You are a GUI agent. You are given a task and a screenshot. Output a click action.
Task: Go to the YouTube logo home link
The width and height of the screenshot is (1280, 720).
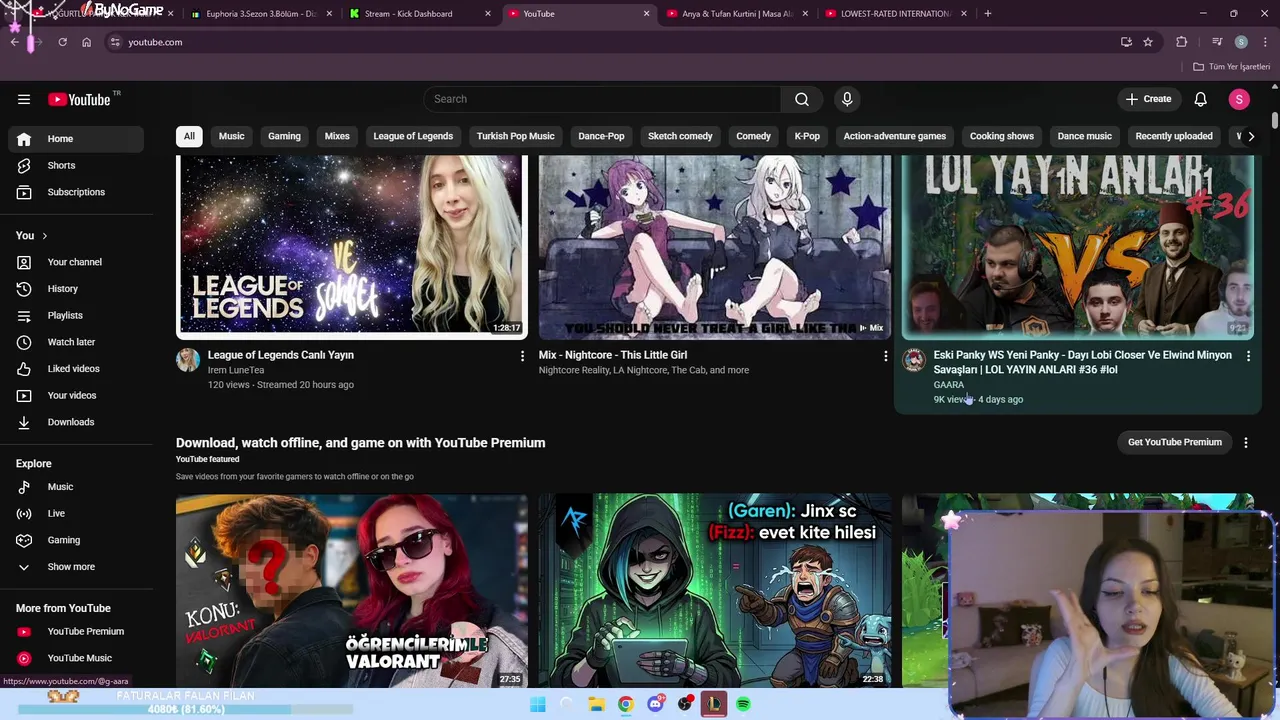79,99
